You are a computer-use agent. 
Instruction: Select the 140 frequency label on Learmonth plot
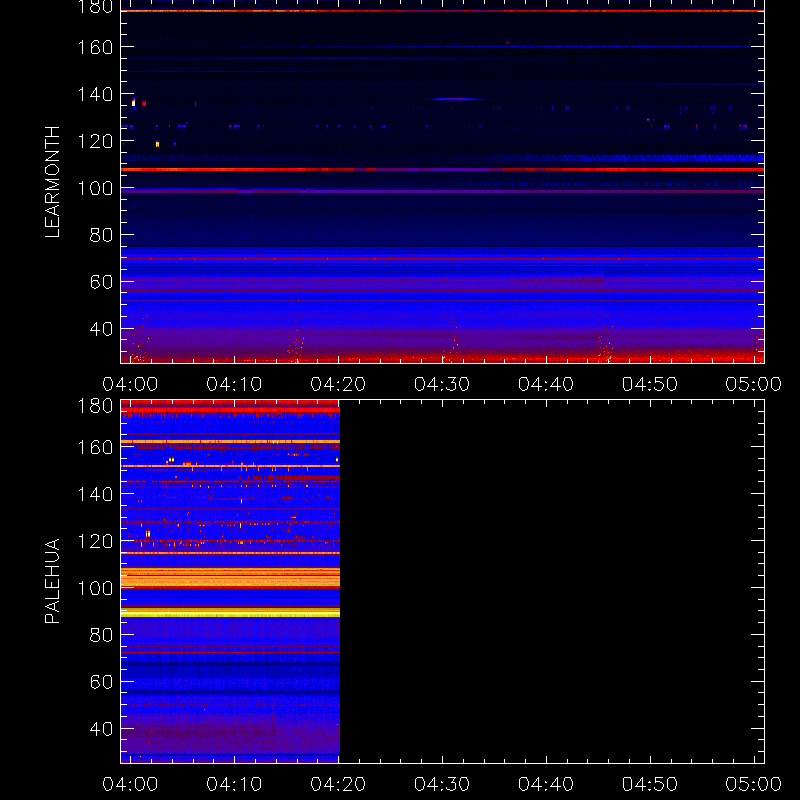coord(95,94)
